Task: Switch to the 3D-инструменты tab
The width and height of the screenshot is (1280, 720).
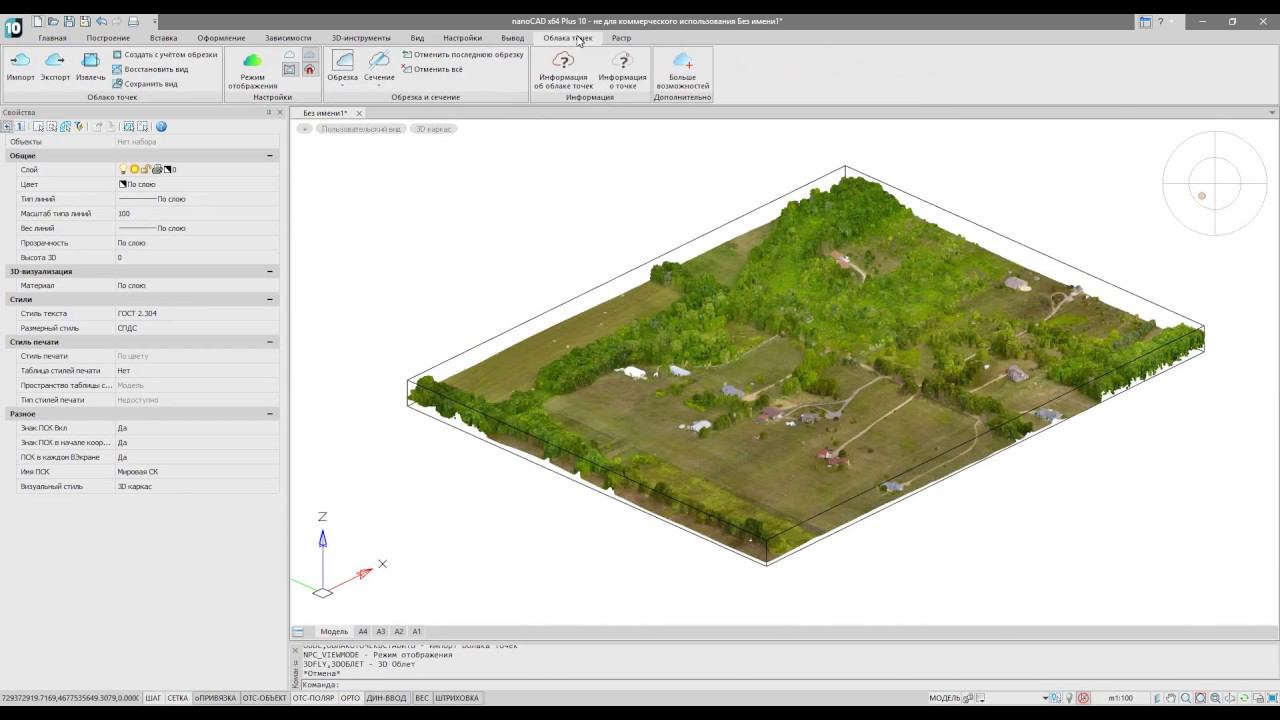Action: pos(361,38)
